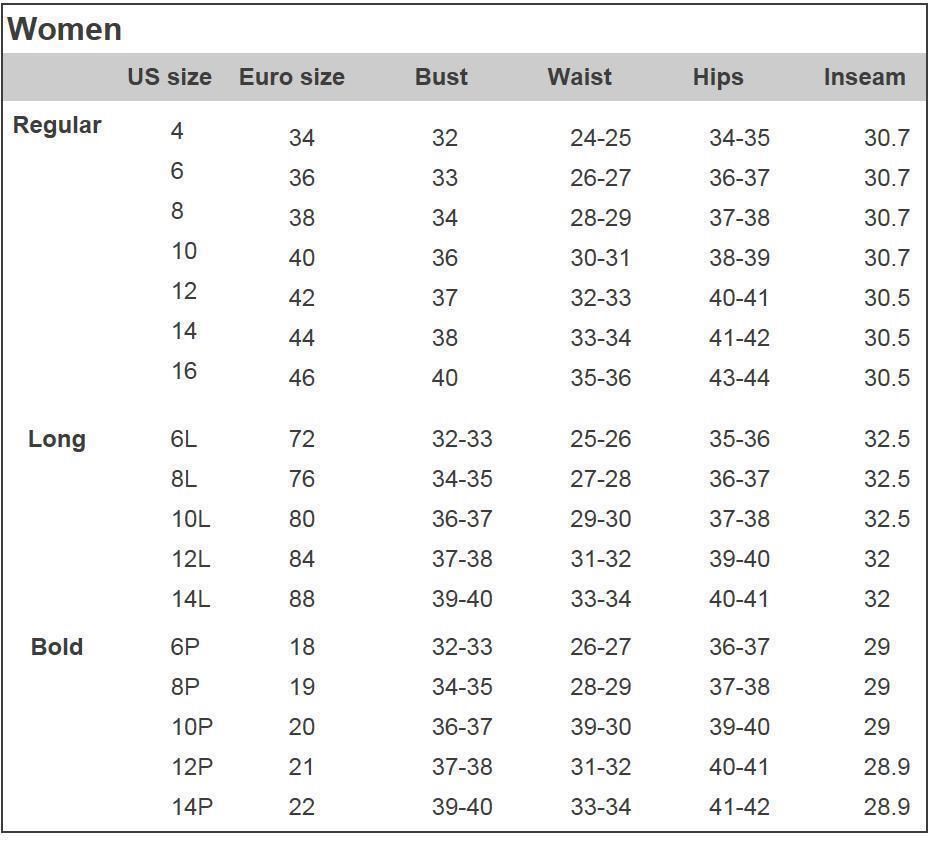Select the Euro size column header
The width and height of the screenshot is (937, 841).
(292, 77)
